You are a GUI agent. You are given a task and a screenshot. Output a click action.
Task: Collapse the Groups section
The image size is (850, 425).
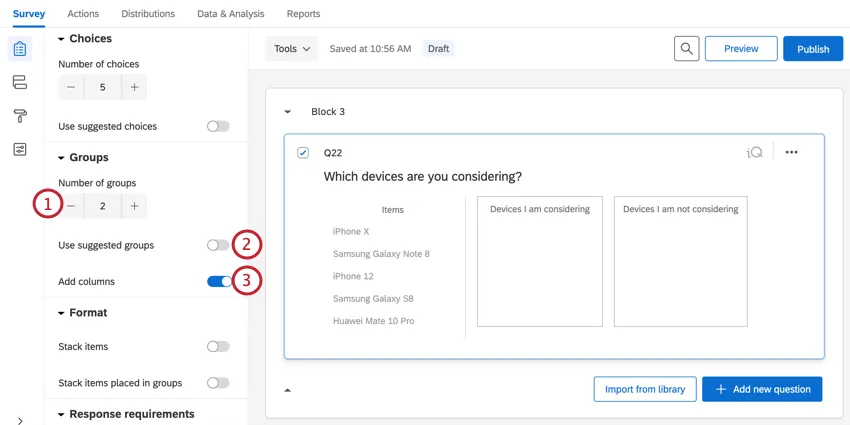[x=62, y=158]
